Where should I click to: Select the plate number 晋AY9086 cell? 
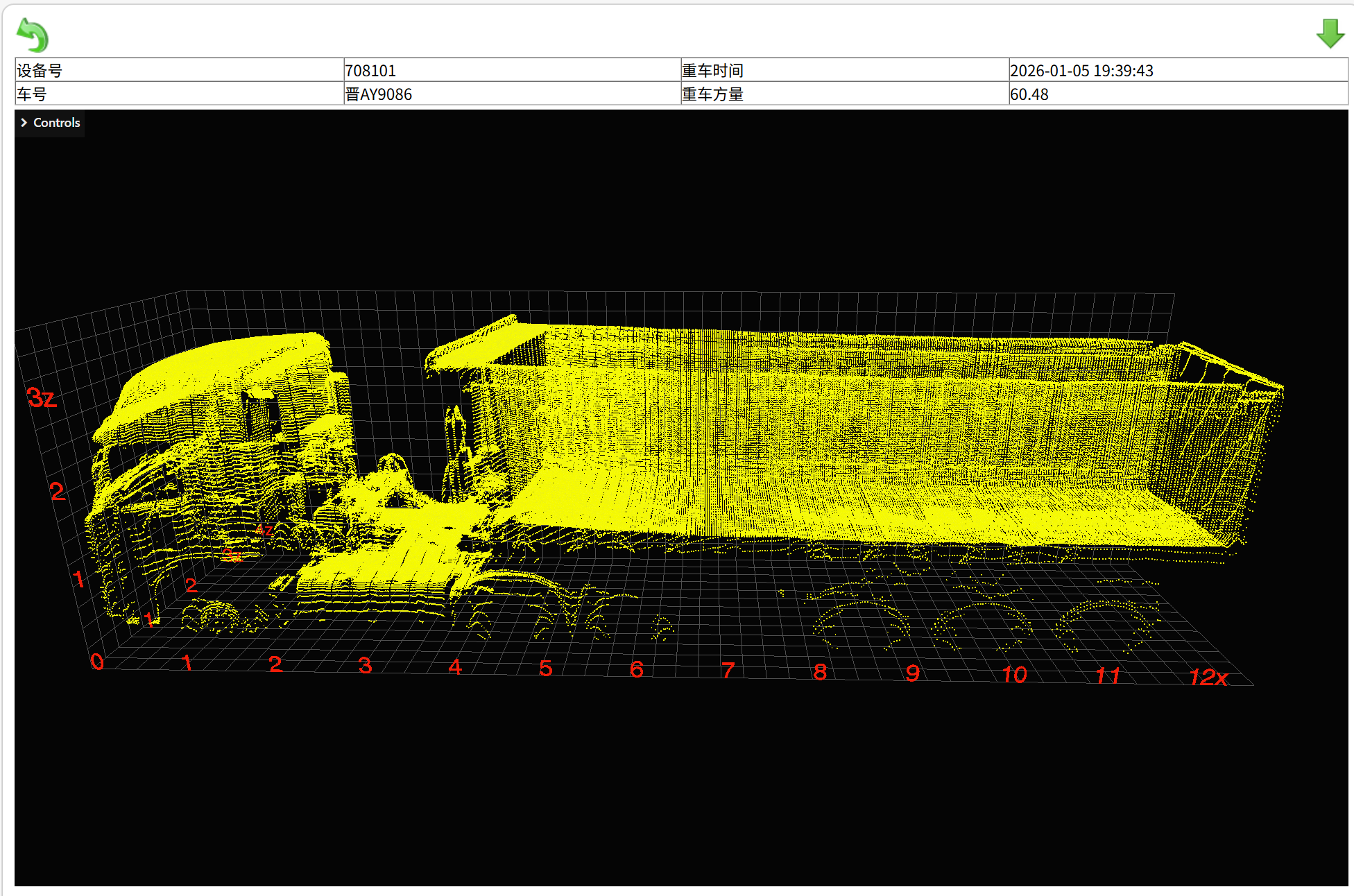[379, 94]
